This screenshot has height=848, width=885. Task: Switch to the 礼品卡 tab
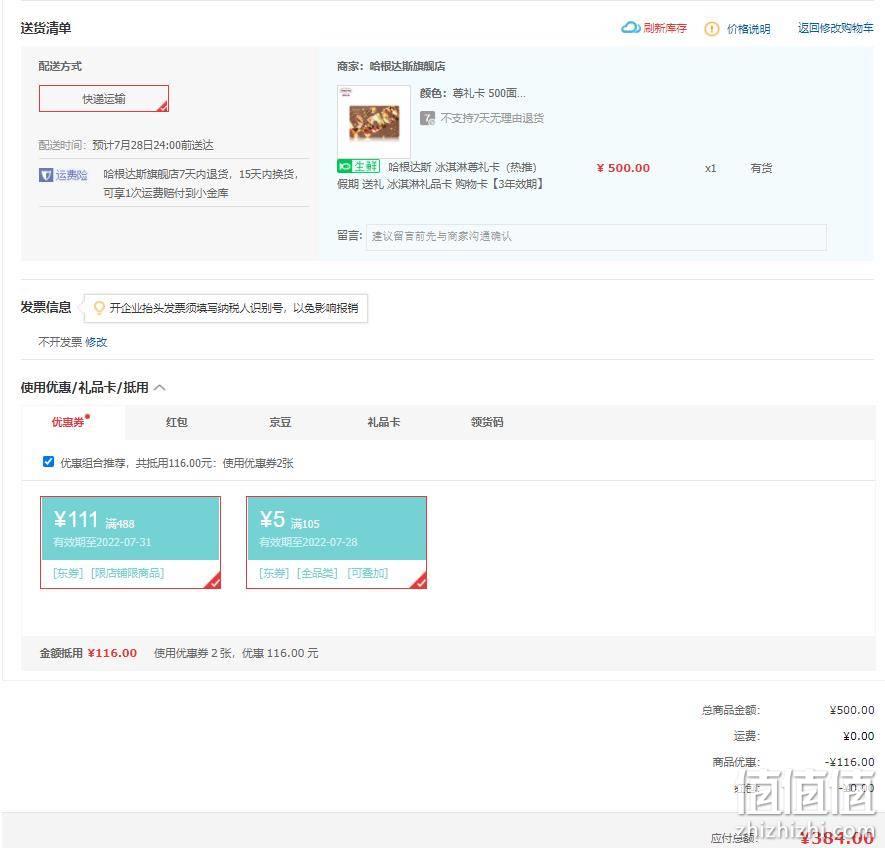click(x=384, y=422)
